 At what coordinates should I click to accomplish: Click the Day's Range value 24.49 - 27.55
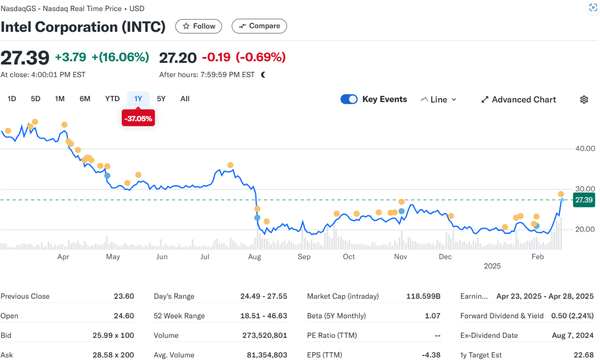click(264, 296)
